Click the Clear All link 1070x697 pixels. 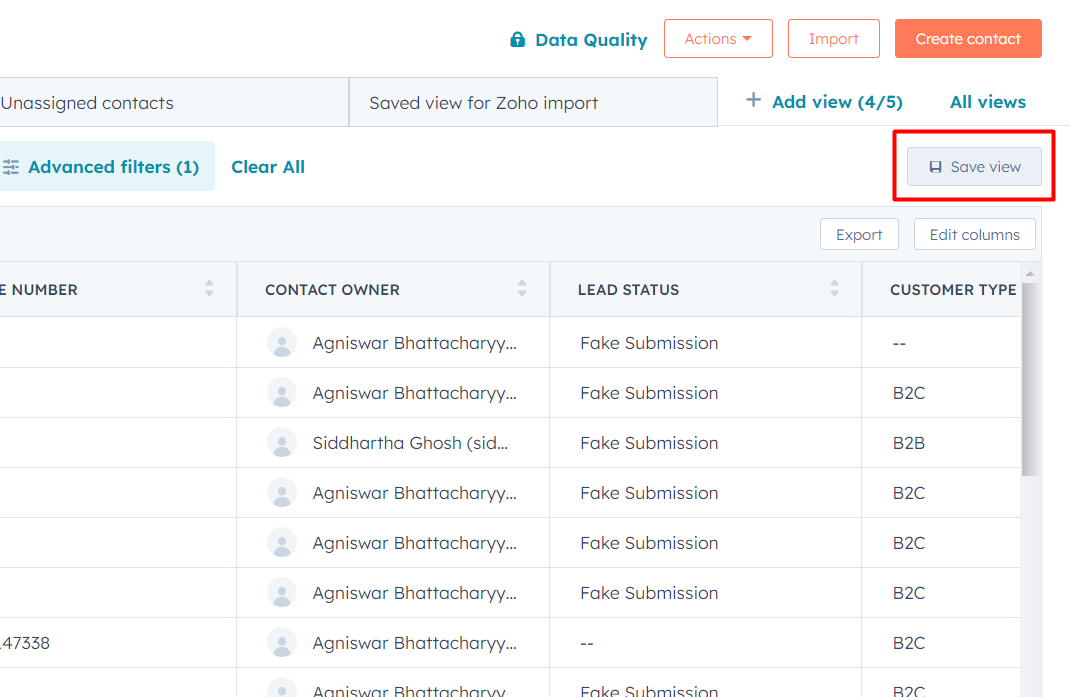point(268,166)
